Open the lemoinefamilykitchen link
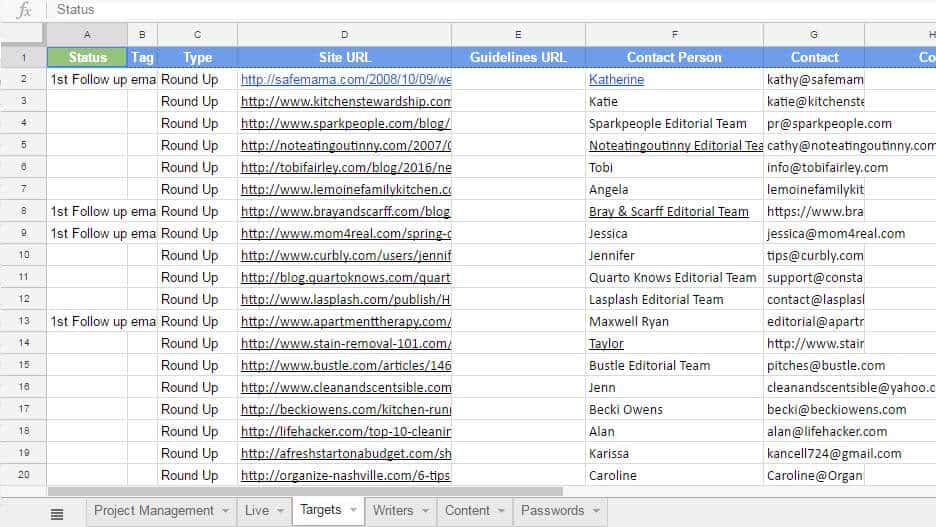This screenshot has width=936, height=527. pos(346,190)
